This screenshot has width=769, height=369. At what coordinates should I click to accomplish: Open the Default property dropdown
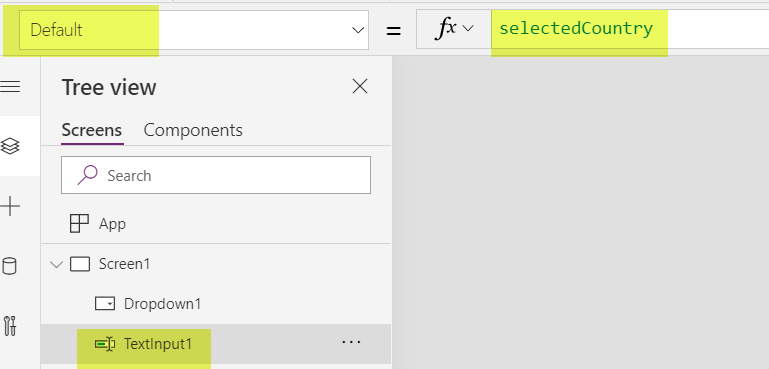(194, 30)
